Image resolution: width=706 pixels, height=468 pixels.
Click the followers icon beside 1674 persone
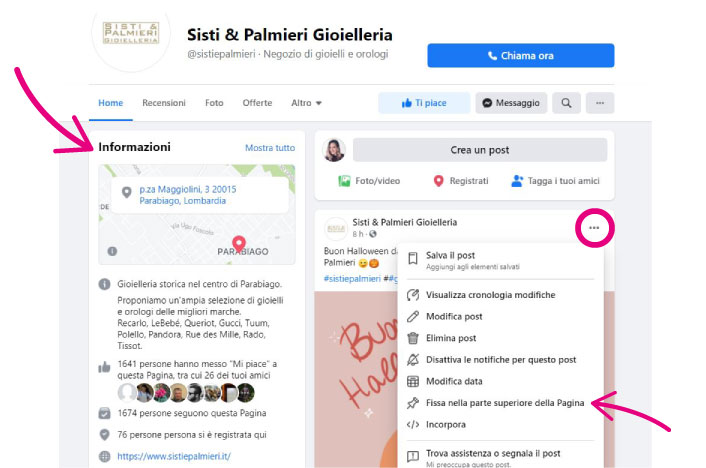[104, 413]
